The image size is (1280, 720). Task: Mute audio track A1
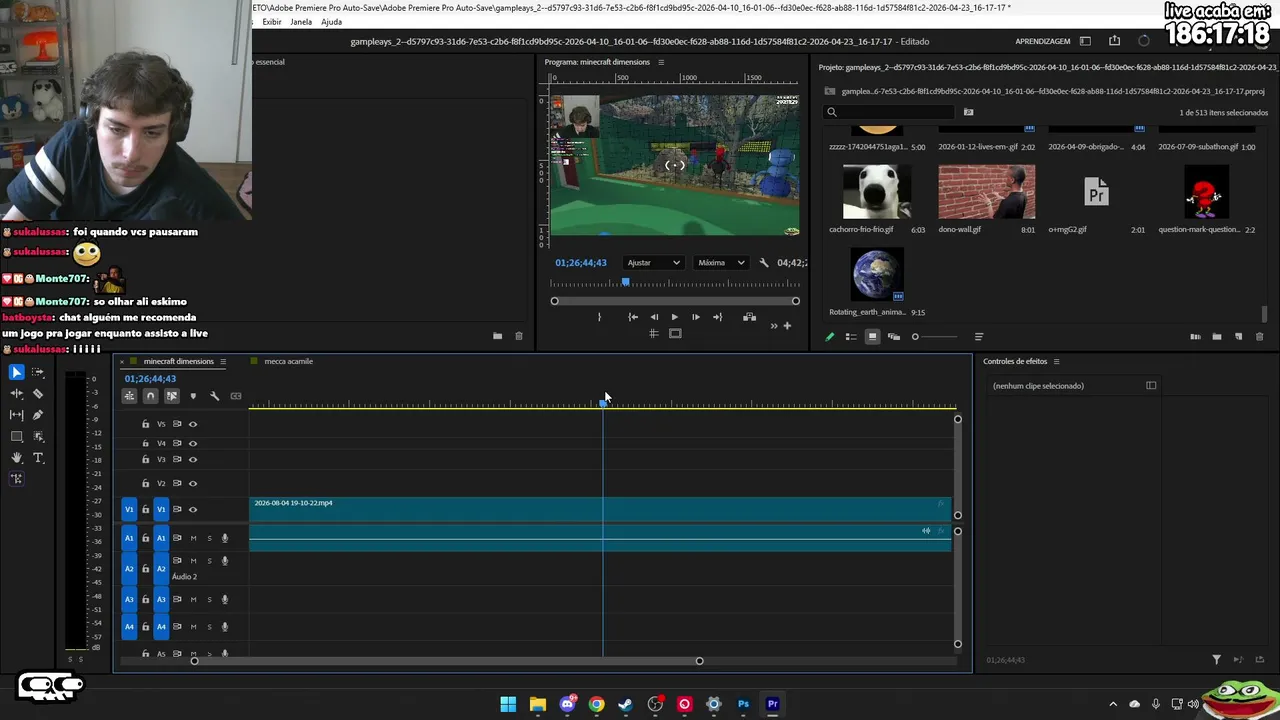pyautogui.click(x=193, y=538)
